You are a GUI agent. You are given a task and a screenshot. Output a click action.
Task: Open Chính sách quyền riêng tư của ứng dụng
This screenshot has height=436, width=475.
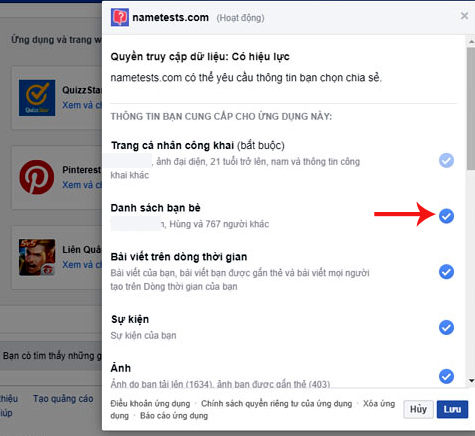coord(276,403)
